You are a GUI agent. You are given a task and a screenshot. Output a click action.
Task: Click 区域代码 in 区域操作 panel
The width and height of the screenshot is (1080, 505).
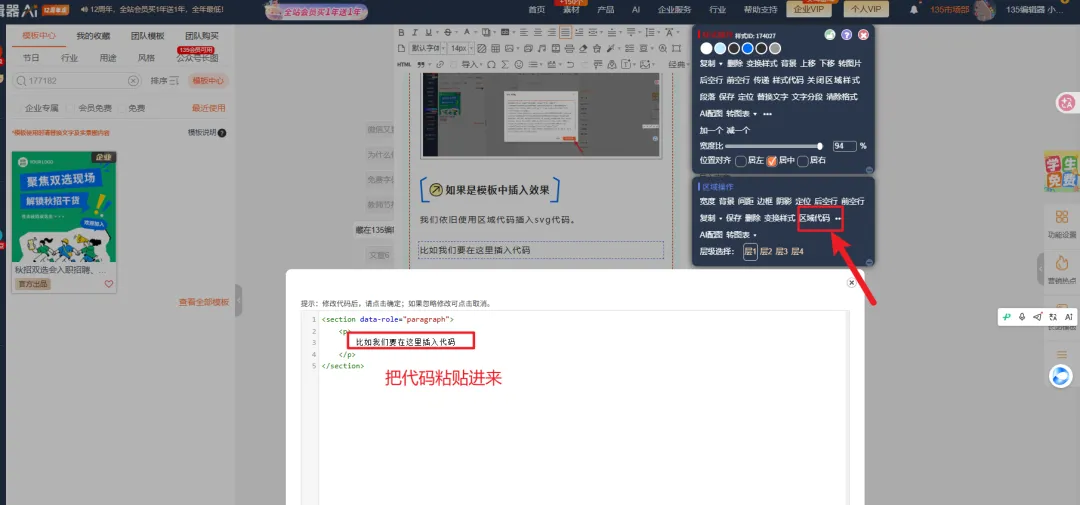coord(816,218)
